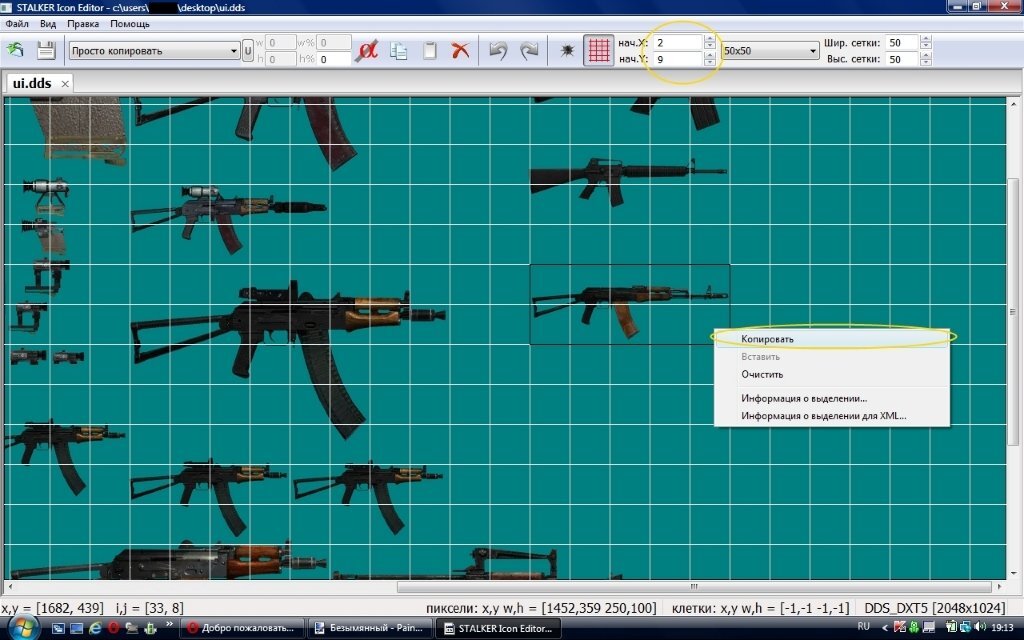The height and width of the screenshot is (640, 1024).
Task: Click the open file icon in toolbar
Action: pyautogui.click(x=16, y=50)
